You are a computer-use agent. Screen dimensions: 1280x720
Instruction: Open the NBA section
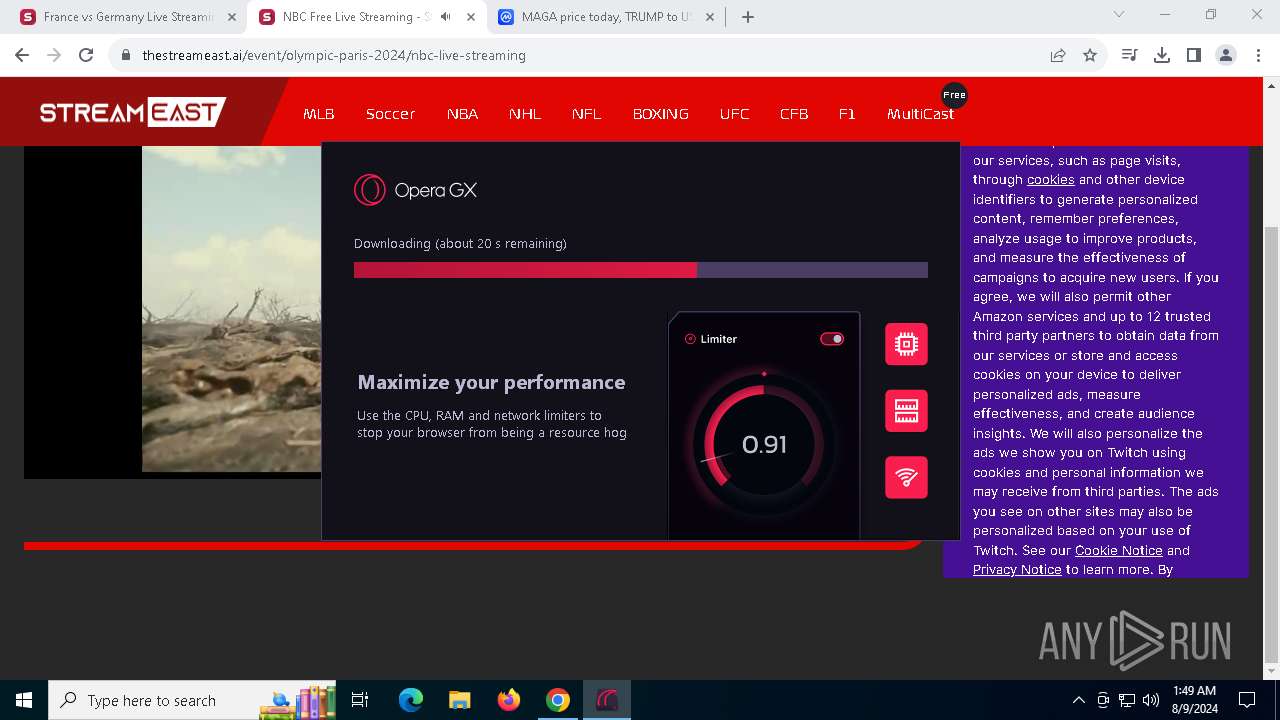462,114
